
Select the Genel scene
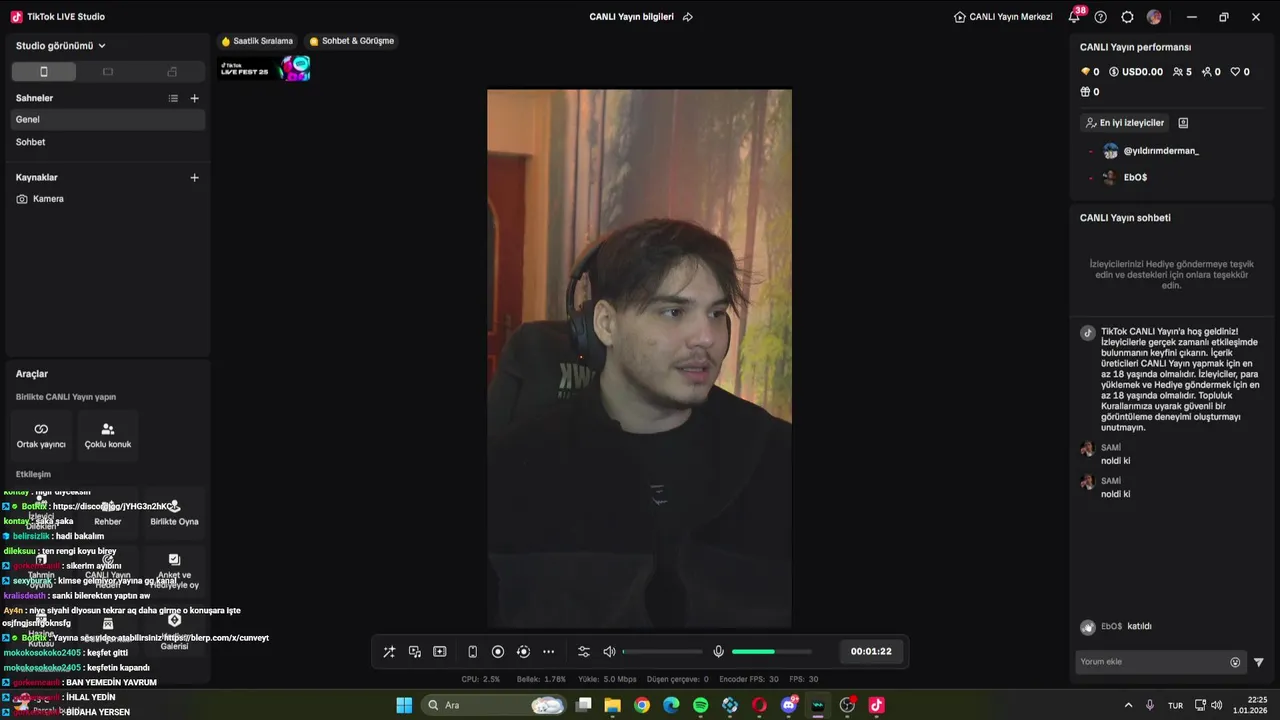[108, 119]
